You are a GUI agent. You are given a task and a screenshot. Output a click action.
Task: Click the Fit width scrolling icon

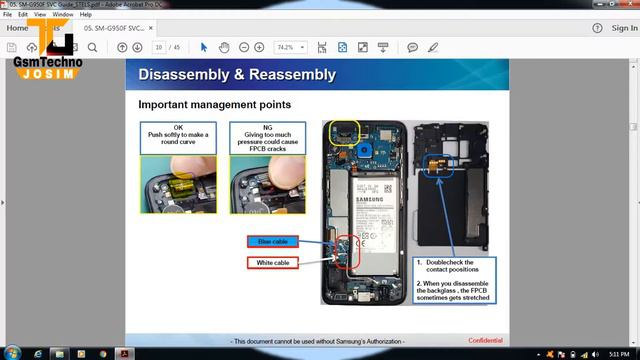click(322, 47)
